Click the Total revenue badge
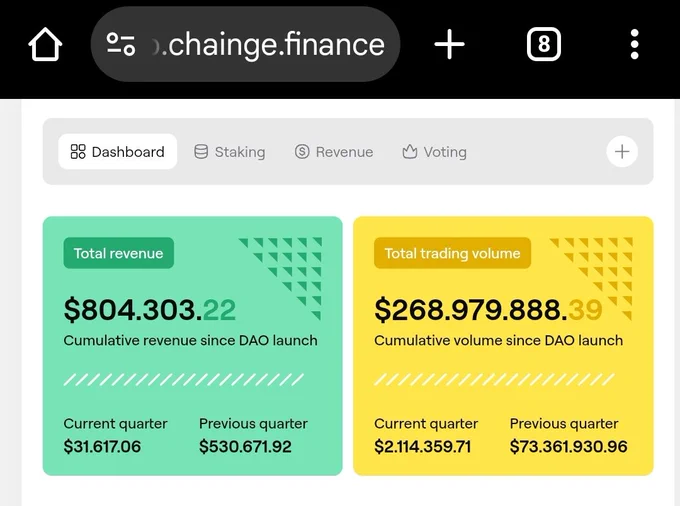 click(x=119, y=253)
